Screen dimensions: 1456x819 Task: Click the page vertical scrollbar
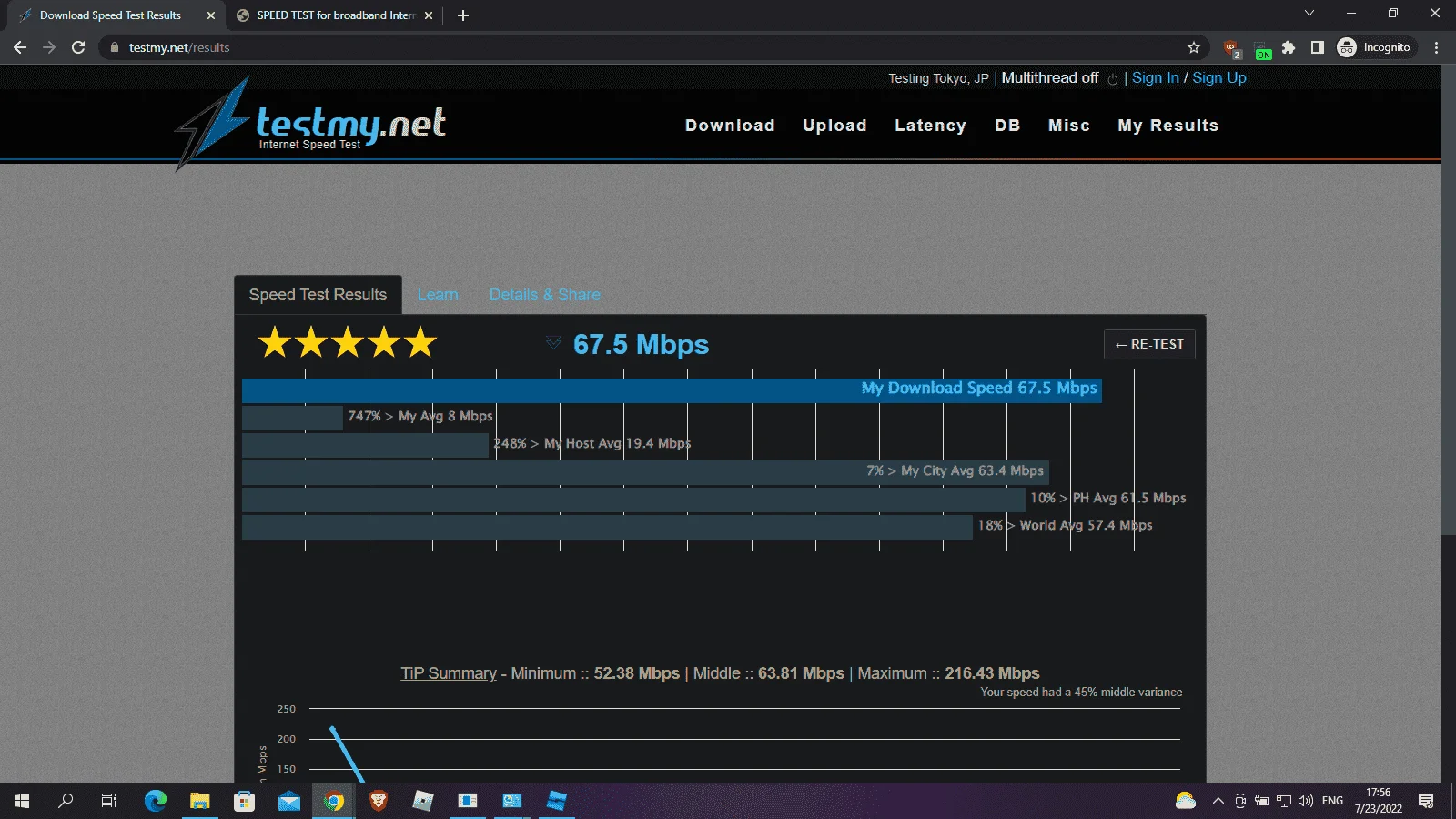(x=1448, y=300)
